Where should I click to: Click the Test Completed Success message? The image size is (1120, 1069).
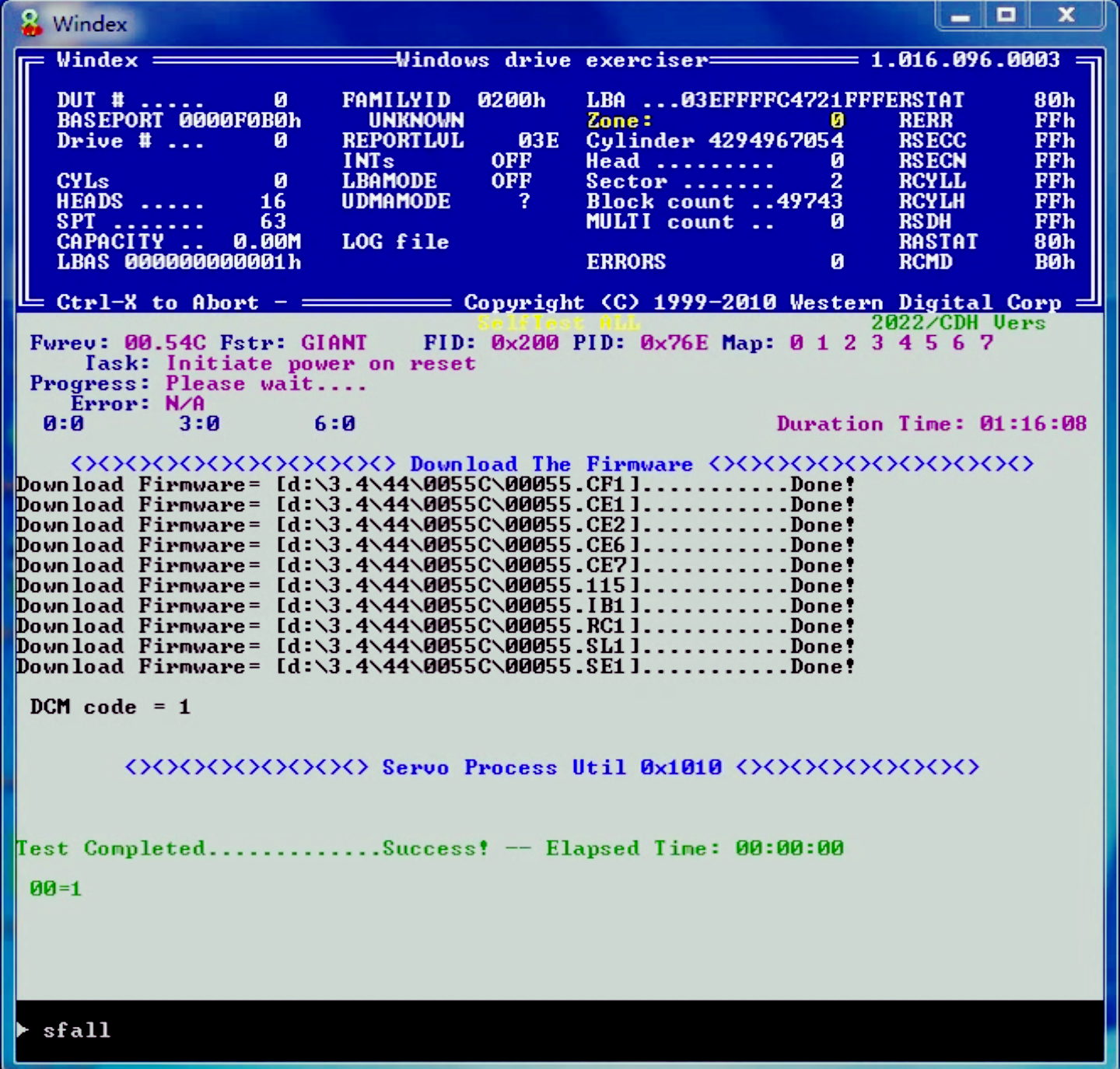coord(252,848)
